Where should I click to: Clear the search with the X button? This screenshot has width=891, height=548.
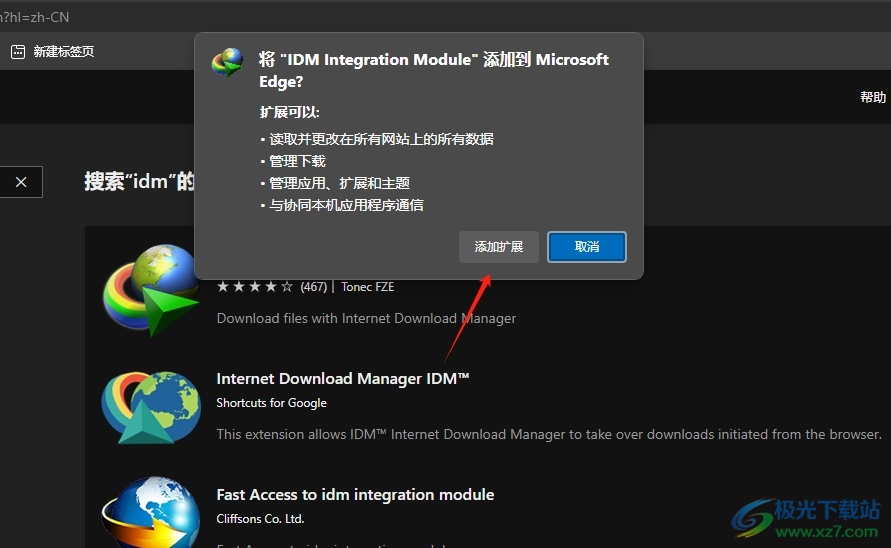pyautogui.click(x=21, y=182)
